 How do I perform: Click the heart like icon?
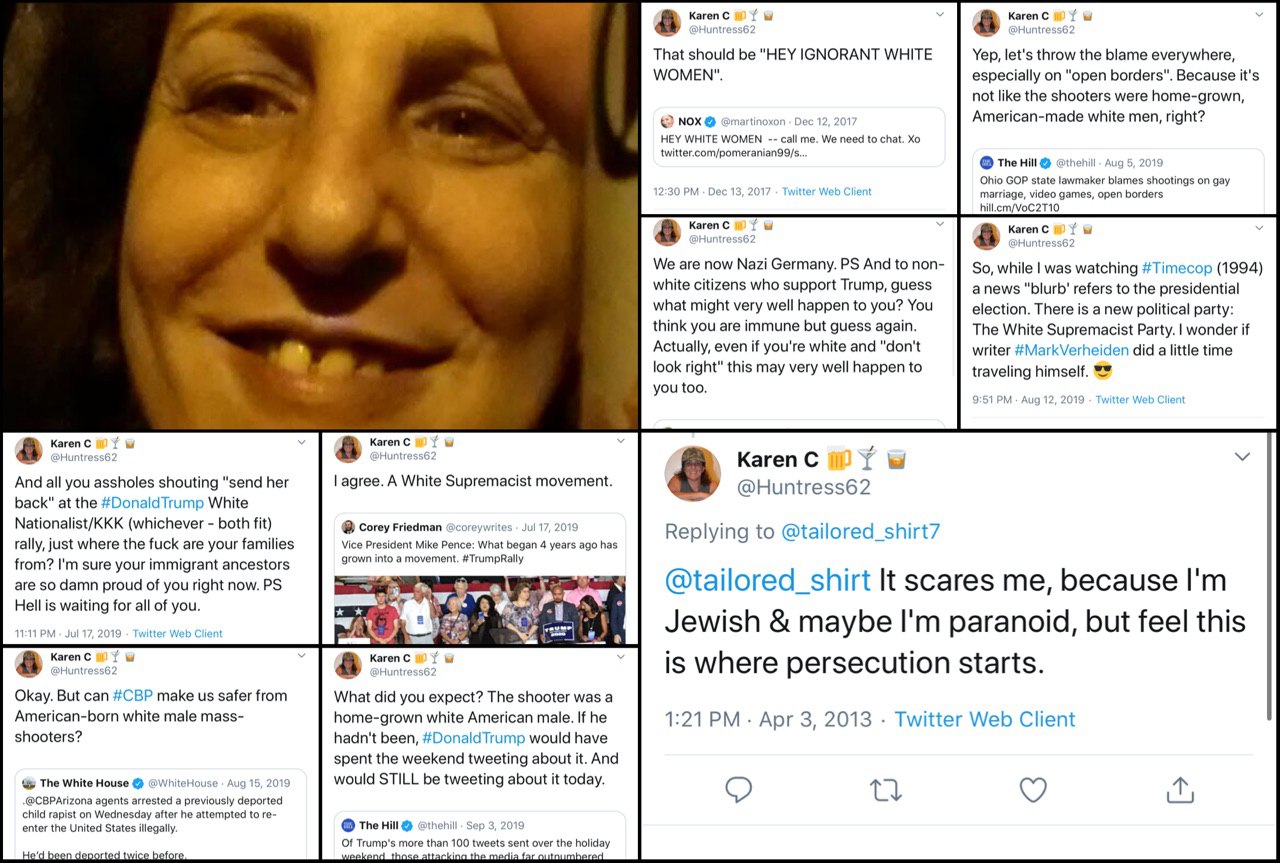coord(1033,790)
